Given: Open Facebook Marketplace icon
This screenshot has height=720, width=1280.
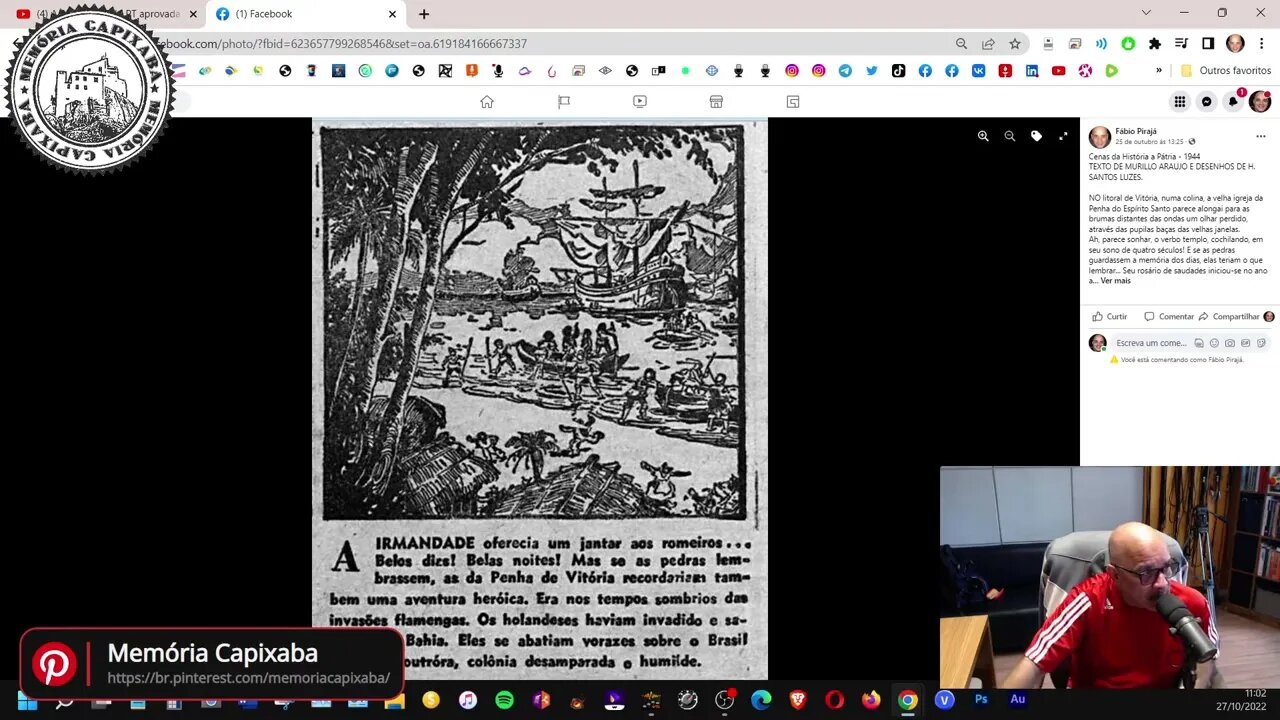Looking at the screenshot, I should click(x=716, y=101).
